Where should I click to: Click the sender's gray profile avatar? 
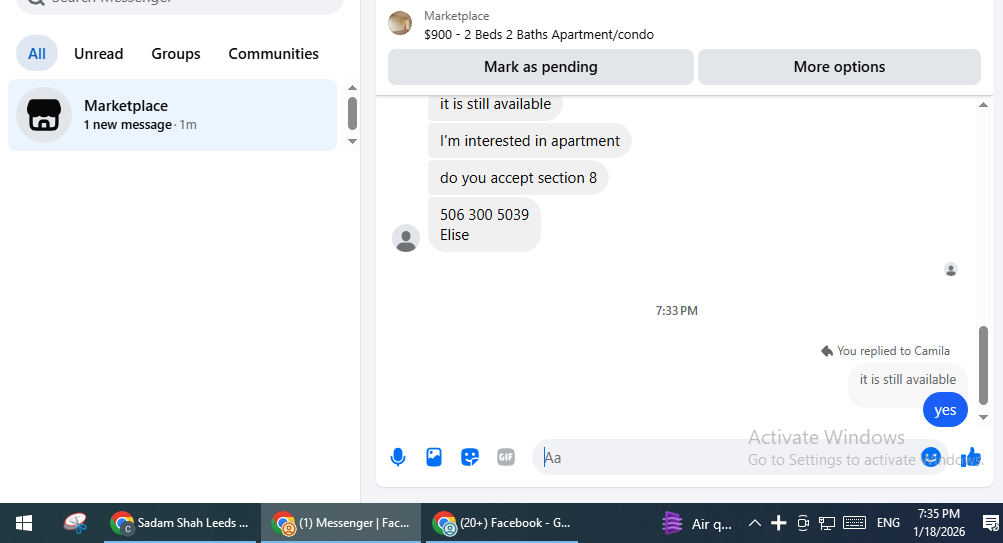(x=406, y=238)
